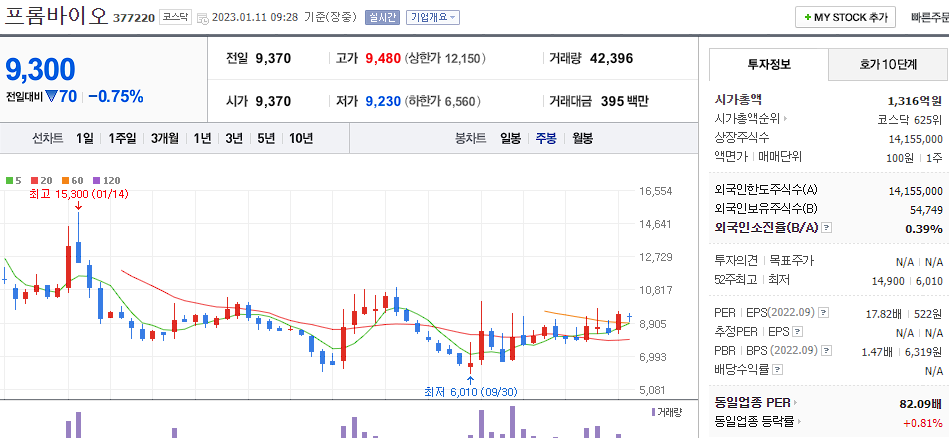Screen dimensions: 949x438
Task: Click the MY STOCK 추가 button
Action: tap(845, 18)
